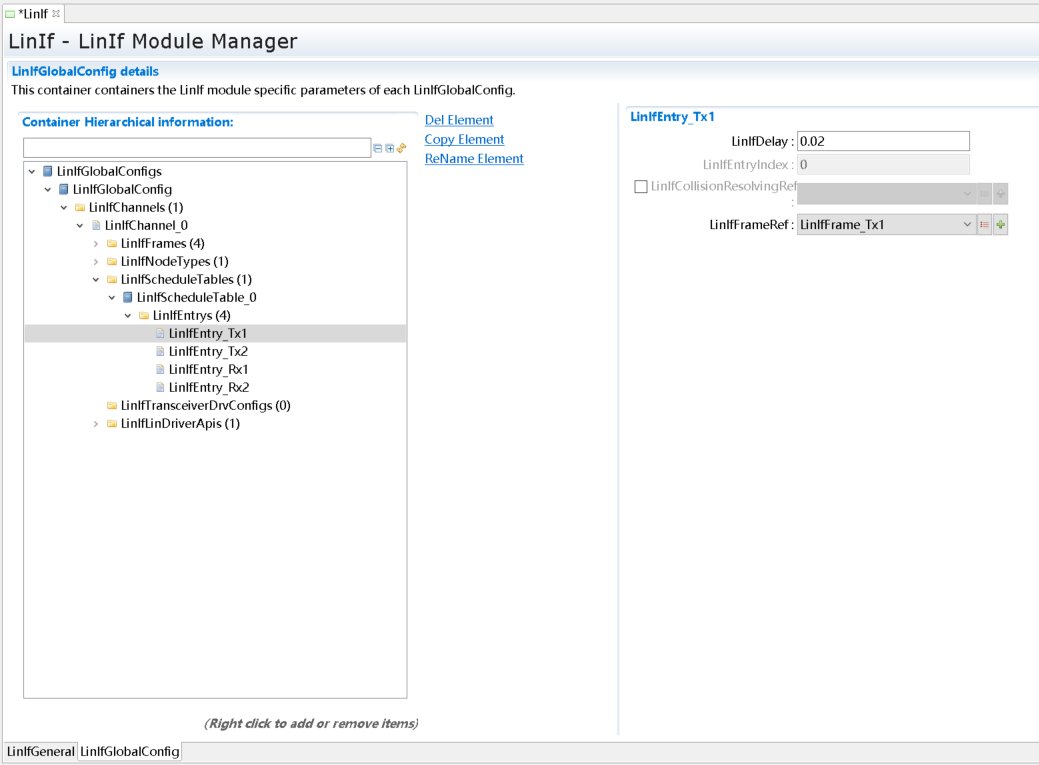Screen dimensions: 1039x765
Task: Click the LinIfScheduleTable_0 database icon
Action: [x=127, y=297]
